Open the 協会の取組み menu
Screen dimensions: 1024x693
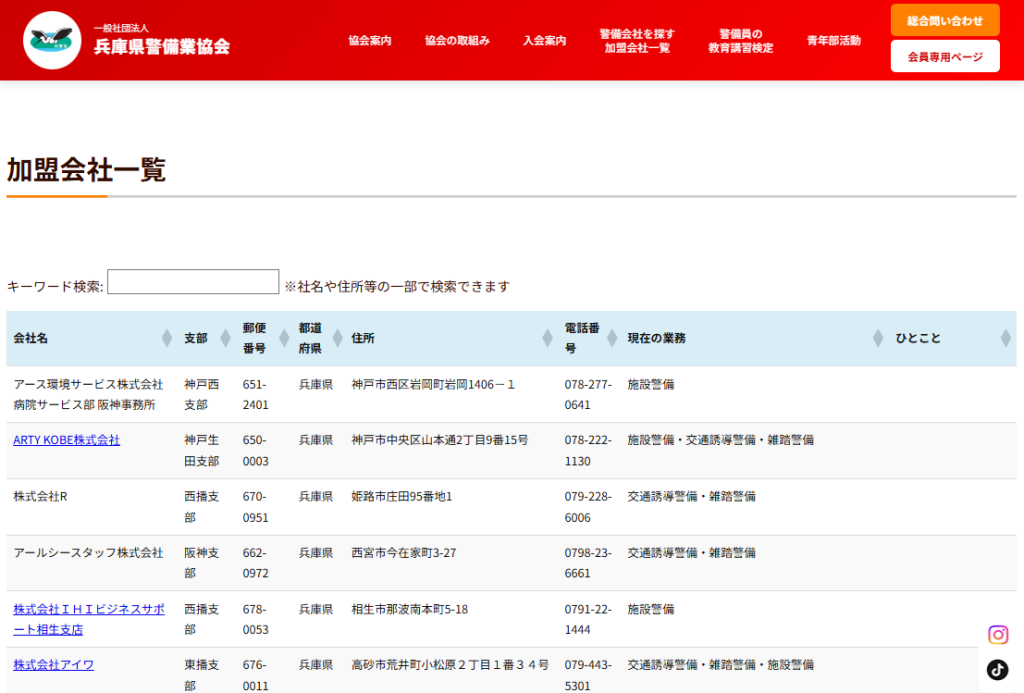pos(457,41)
